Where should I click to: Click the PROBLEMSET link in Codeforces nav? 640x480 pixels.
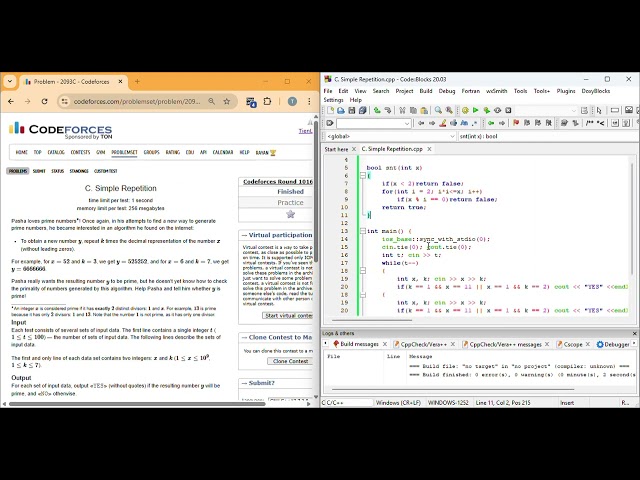coord(124,152)
